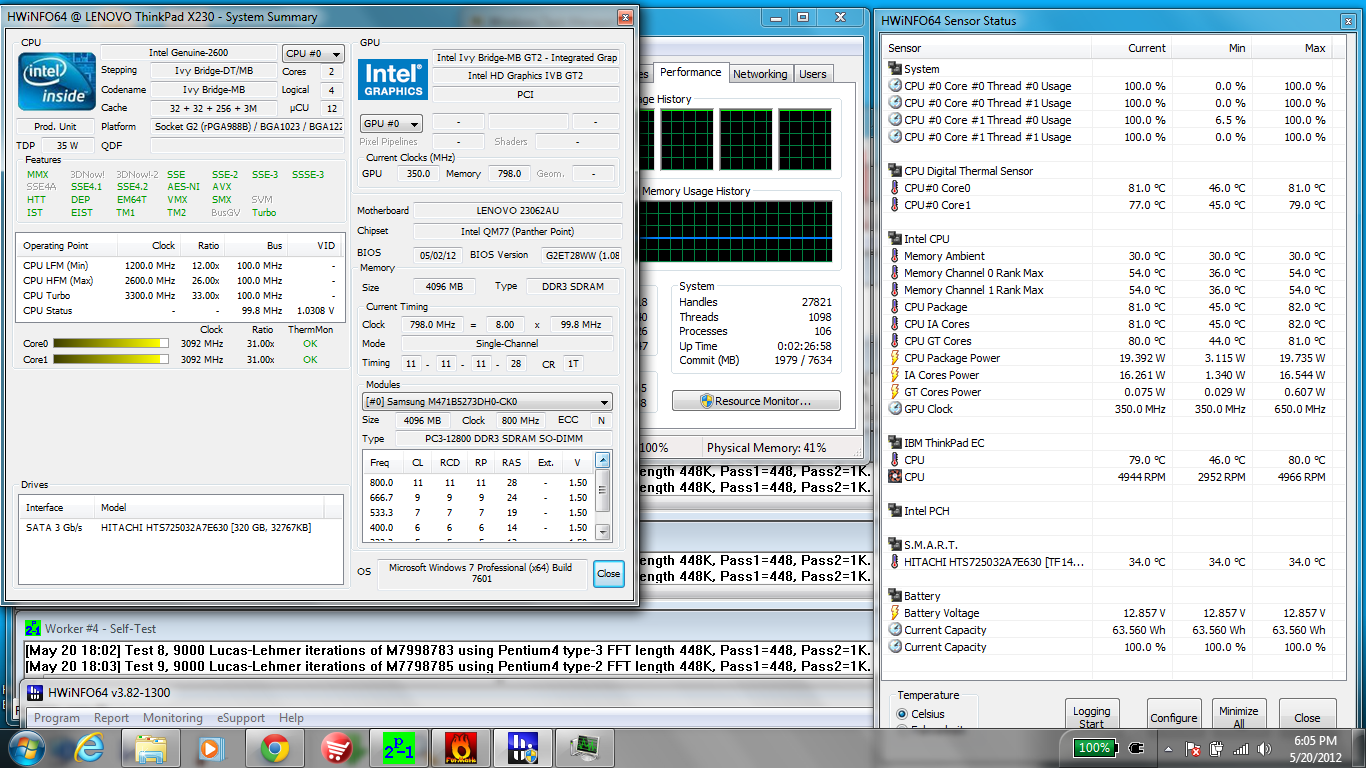Open the Monitoring menu in HWiNFO64
Image resolution: width=1366 pixels, height=768 pixels.
[173, 718]
